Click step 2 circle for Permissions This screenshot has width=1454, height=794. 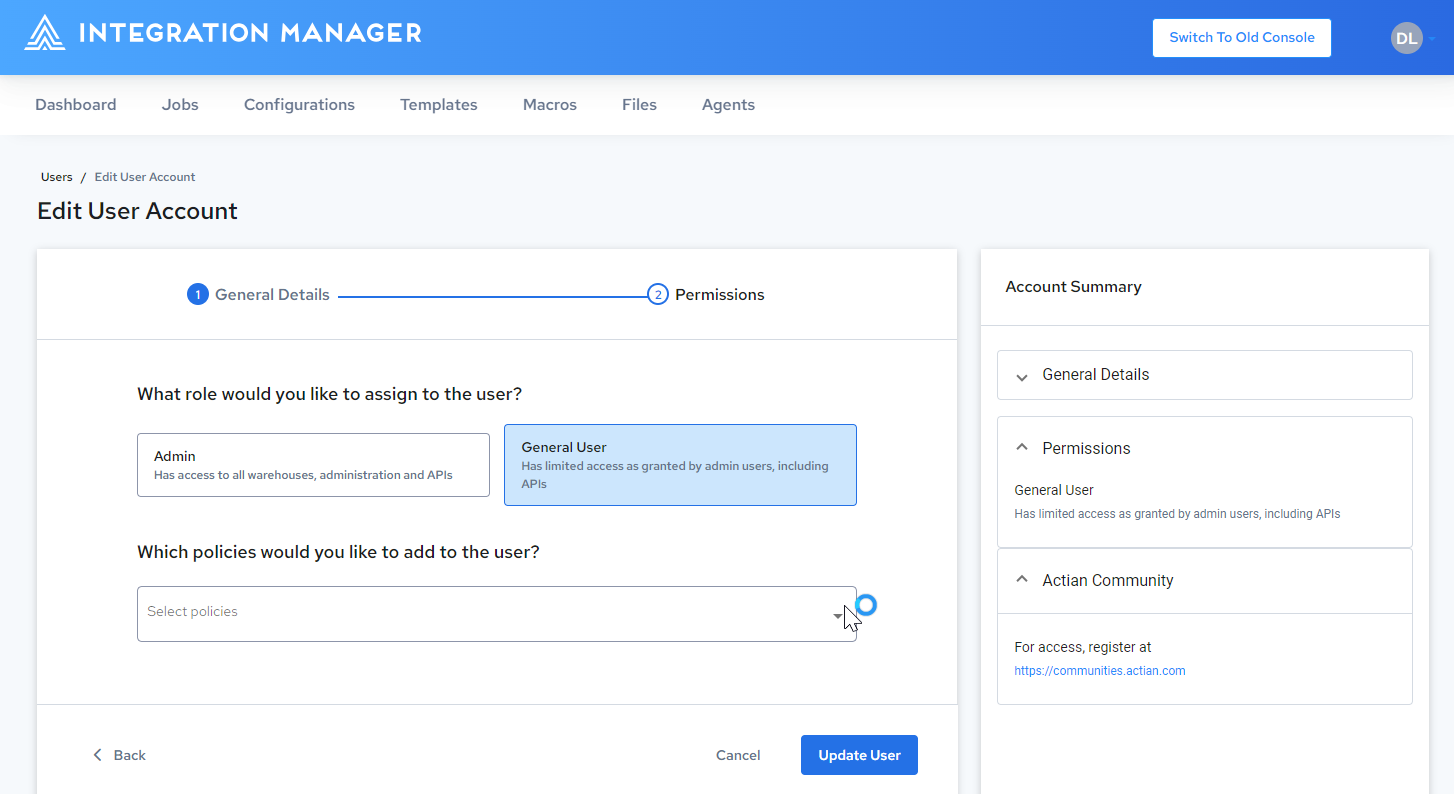pyautogui.click(x=658, y=294)
